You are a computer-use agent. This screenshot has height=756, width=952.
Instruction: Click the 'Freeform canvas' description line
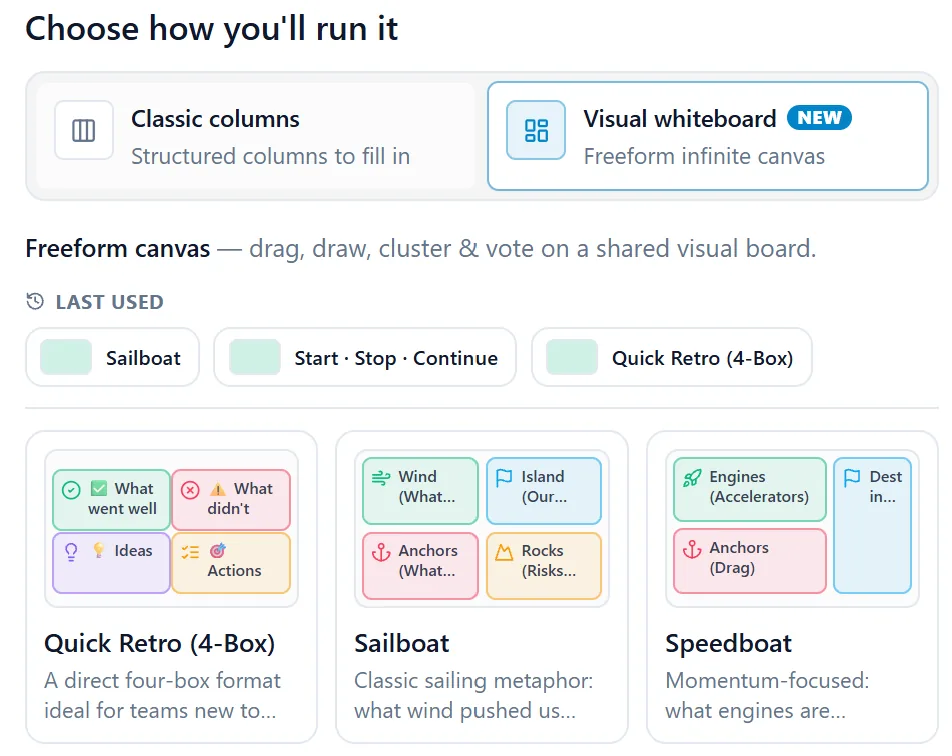tap(421, 248)
